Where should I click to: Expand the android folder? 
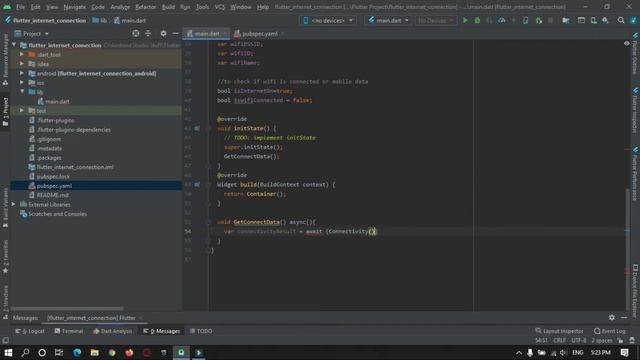22,73
